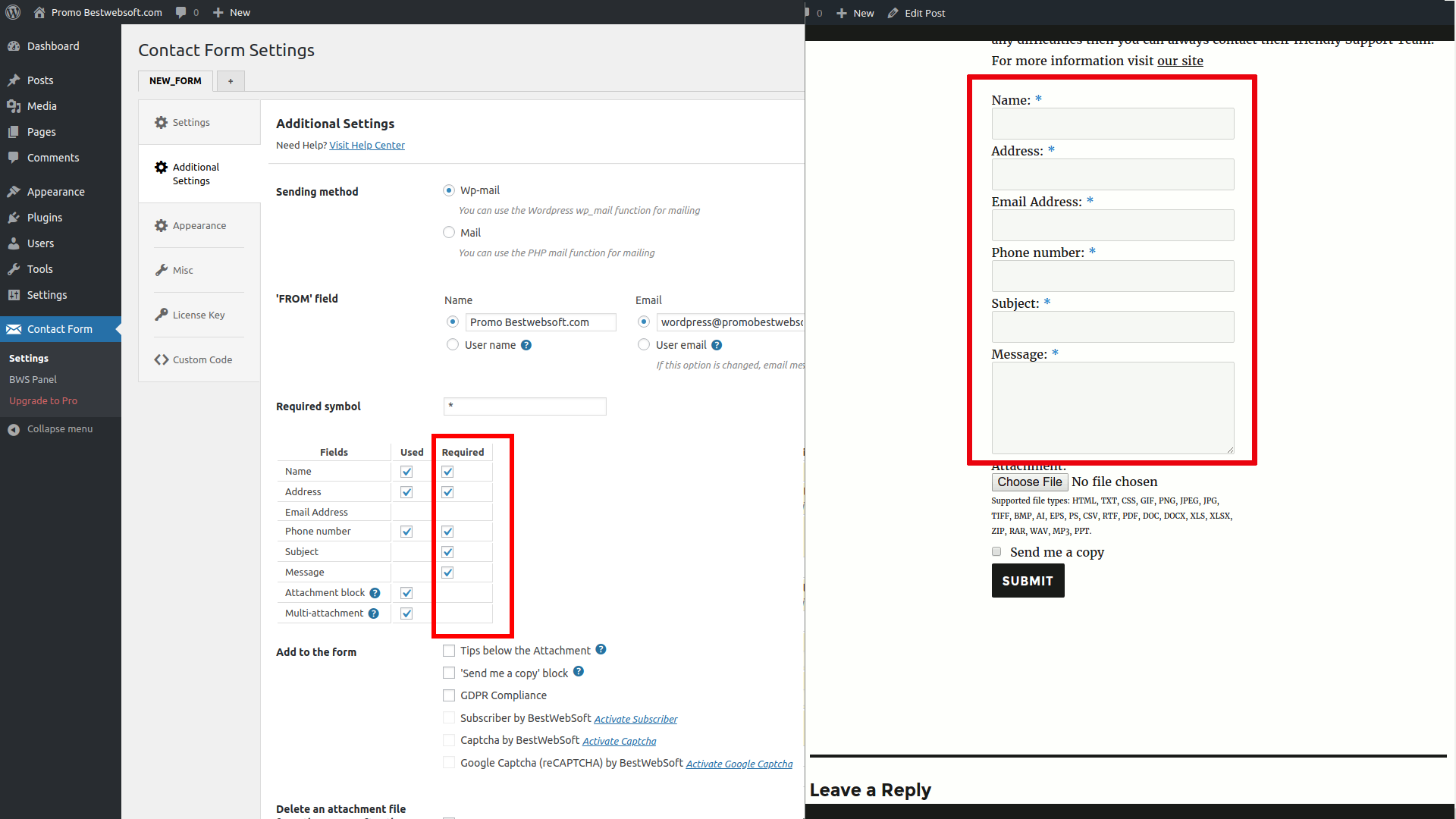This screenshot has height=819, width=1456.
Task: Click the Appearance brush icon in sidebar
Action: (14, 192)
